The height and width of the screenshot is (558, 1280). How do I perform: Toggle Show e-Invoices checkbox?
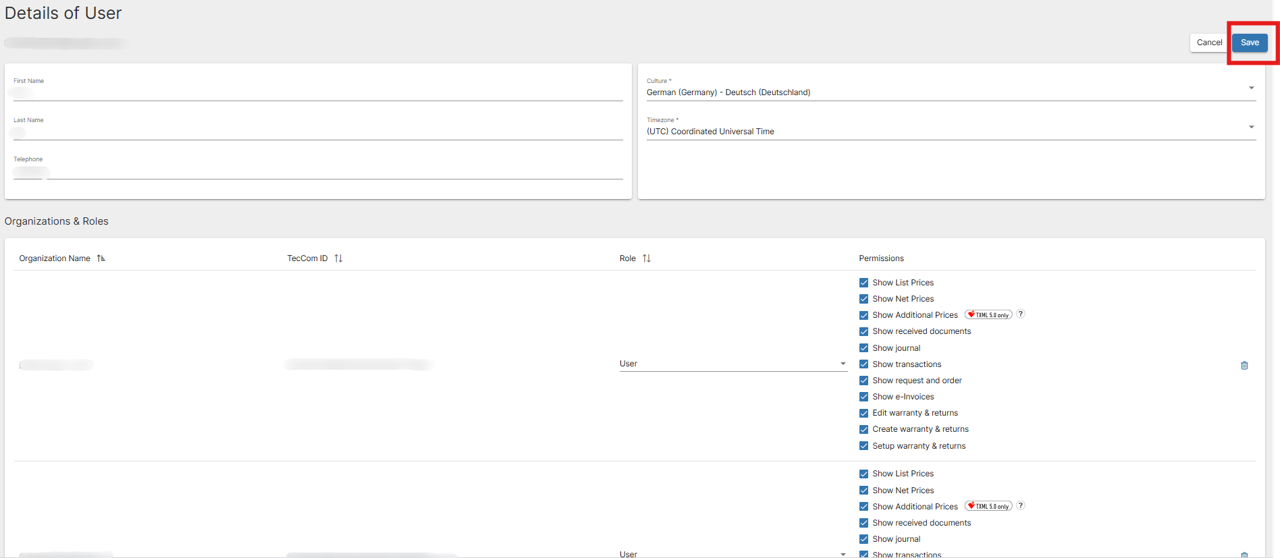864,397
